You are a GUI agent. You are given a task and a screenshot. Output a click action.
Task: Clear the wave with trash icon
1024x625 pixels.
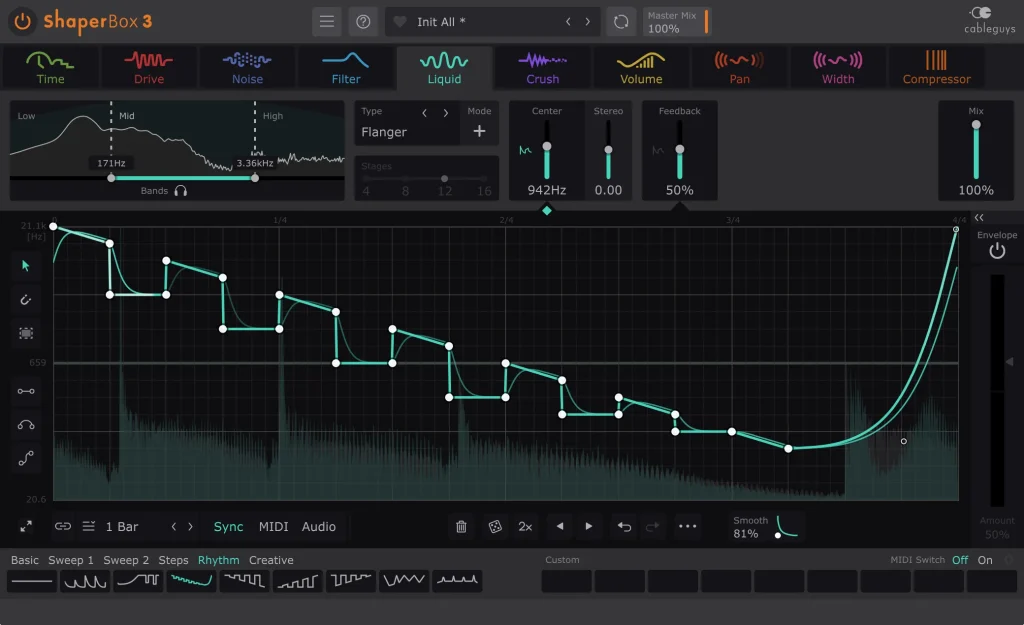pos(461,526)
